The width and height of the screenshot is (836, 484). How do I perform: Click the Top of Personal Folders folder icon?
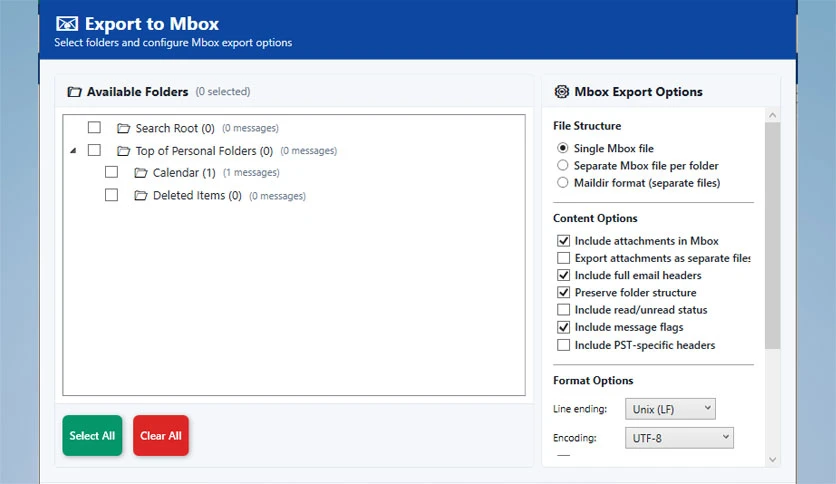124,151
